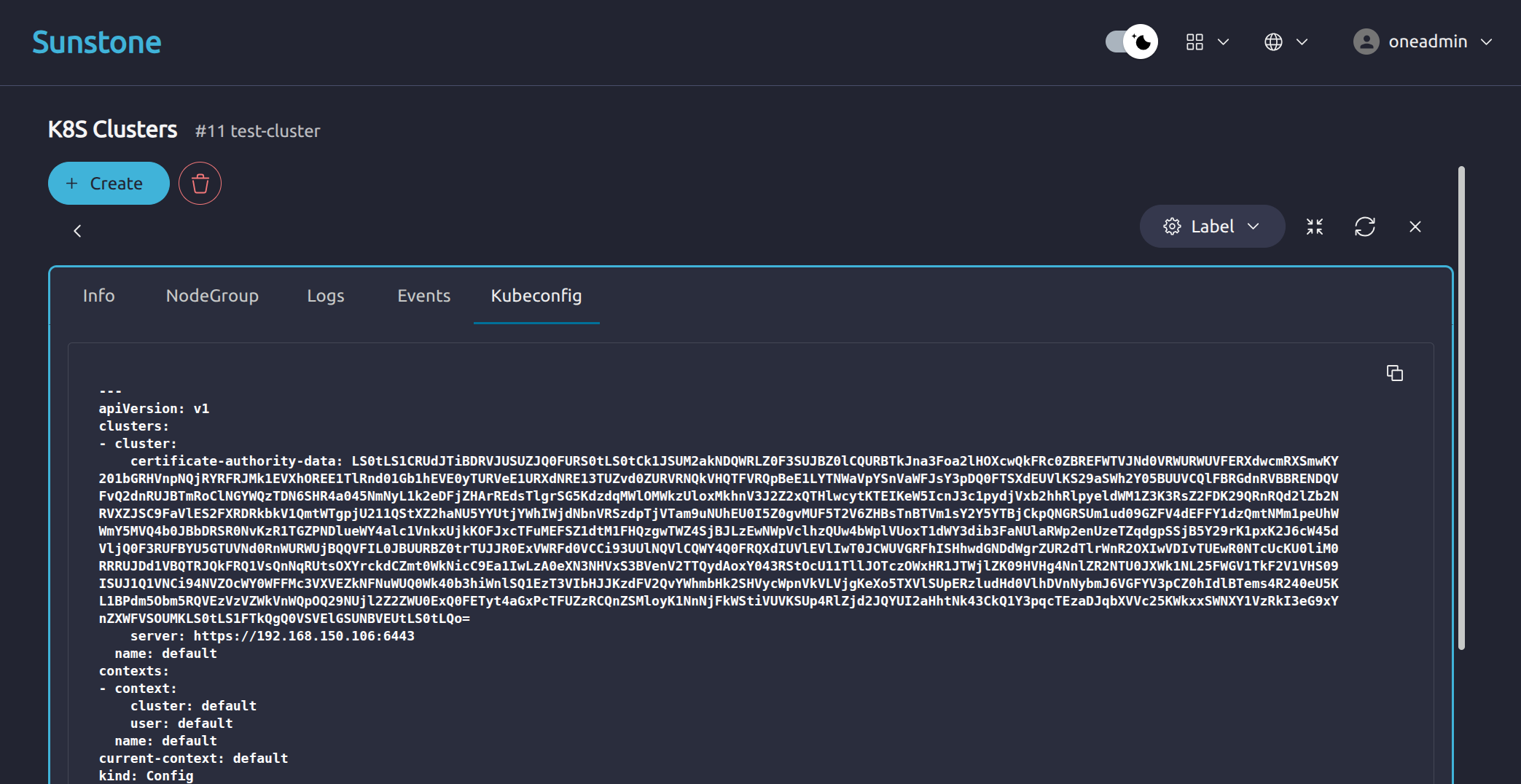The height and width of the screenshot is (784, 1521).
Task: Click the 'kind: Config' line
Action: click(x=146, y=776)
